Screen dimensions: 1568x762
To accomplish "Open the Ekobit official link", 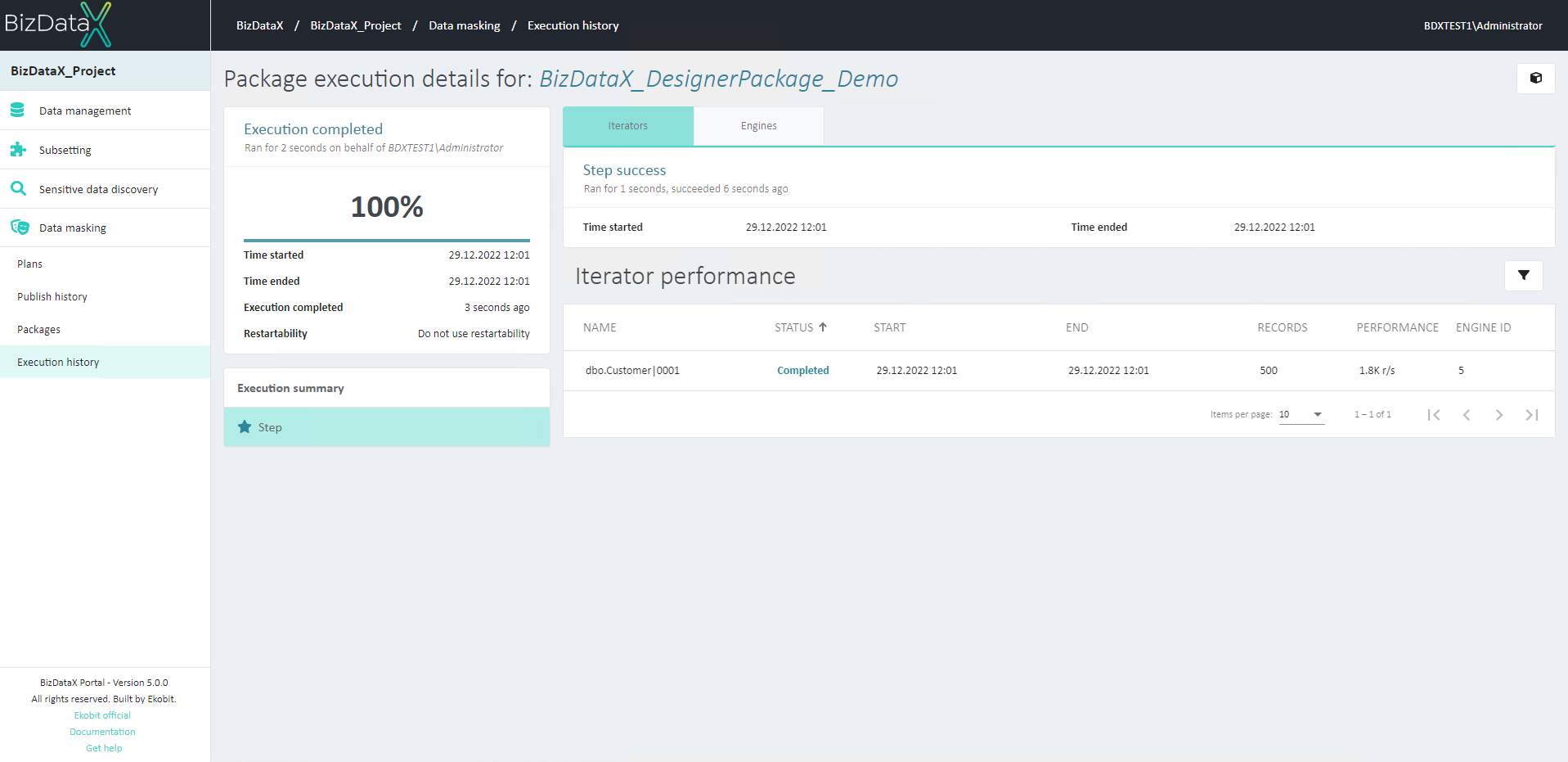I will pos(102,715).
